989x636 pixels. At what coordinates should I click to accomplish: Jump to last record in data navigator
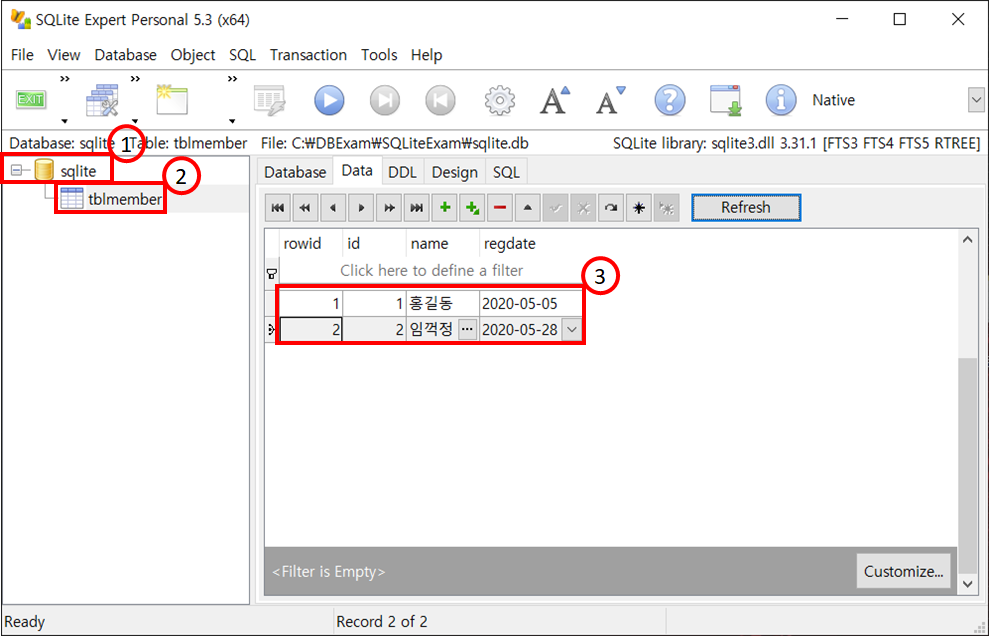click(x=417, y=208)
